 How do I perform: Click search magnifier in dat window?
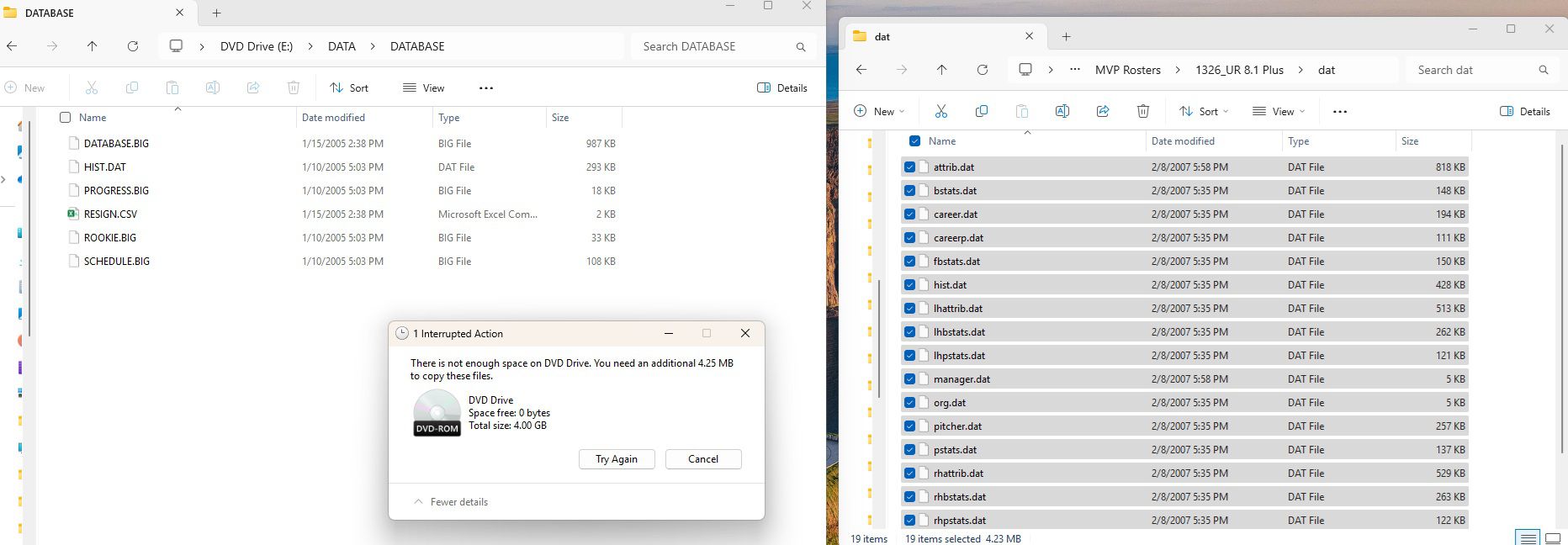1544,71
